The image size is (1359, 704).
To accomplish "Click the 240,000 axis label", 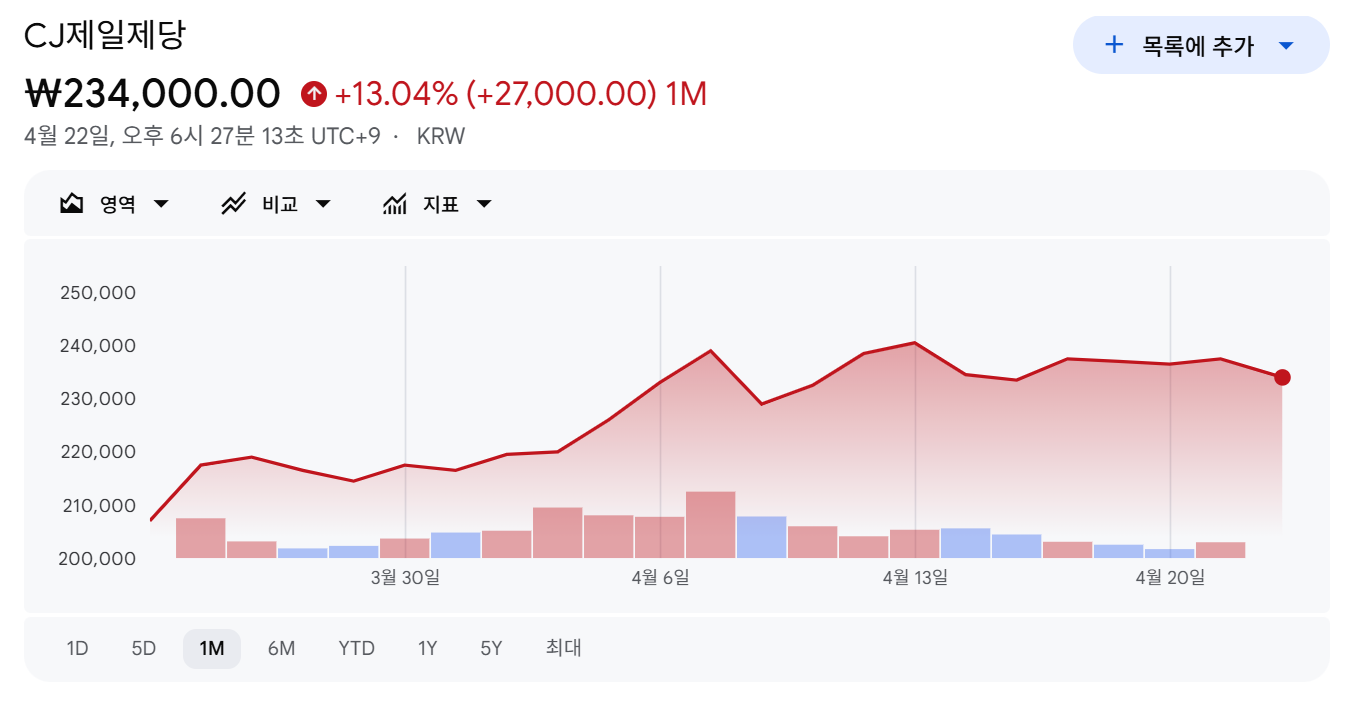I will point(99,346).
